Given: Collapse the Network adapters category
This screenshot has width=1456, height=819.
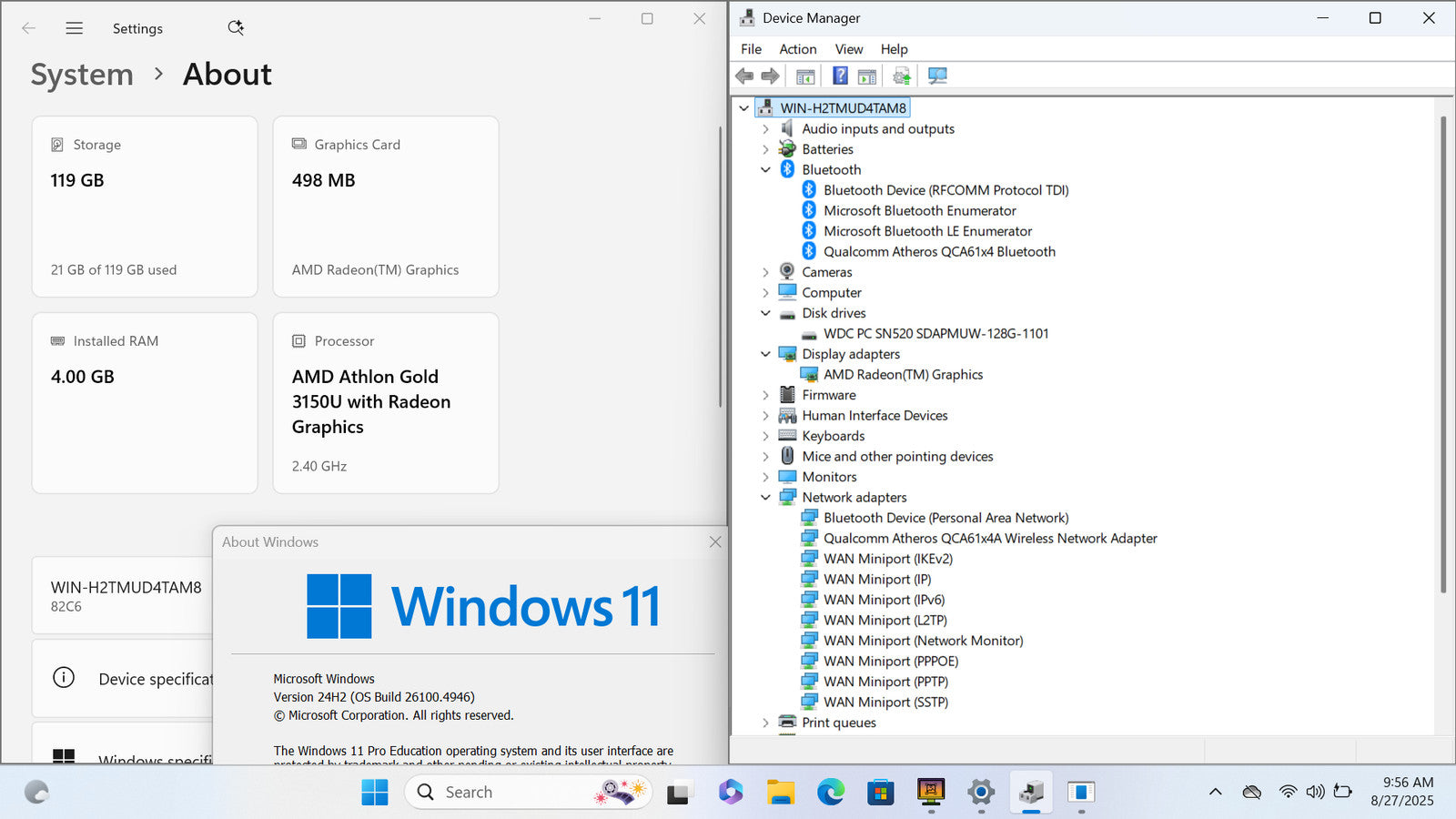Looking at the screenshot, I should pos(765,498).
